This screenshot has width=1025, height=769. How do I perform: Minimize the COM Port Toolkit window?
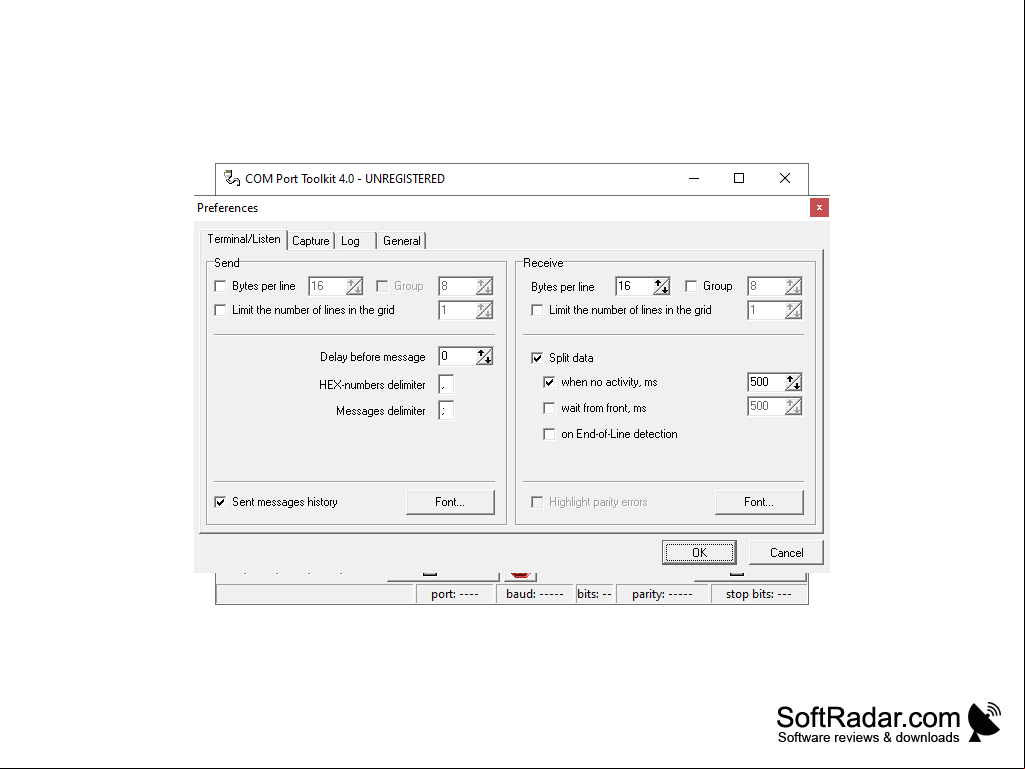click(694, 179)
